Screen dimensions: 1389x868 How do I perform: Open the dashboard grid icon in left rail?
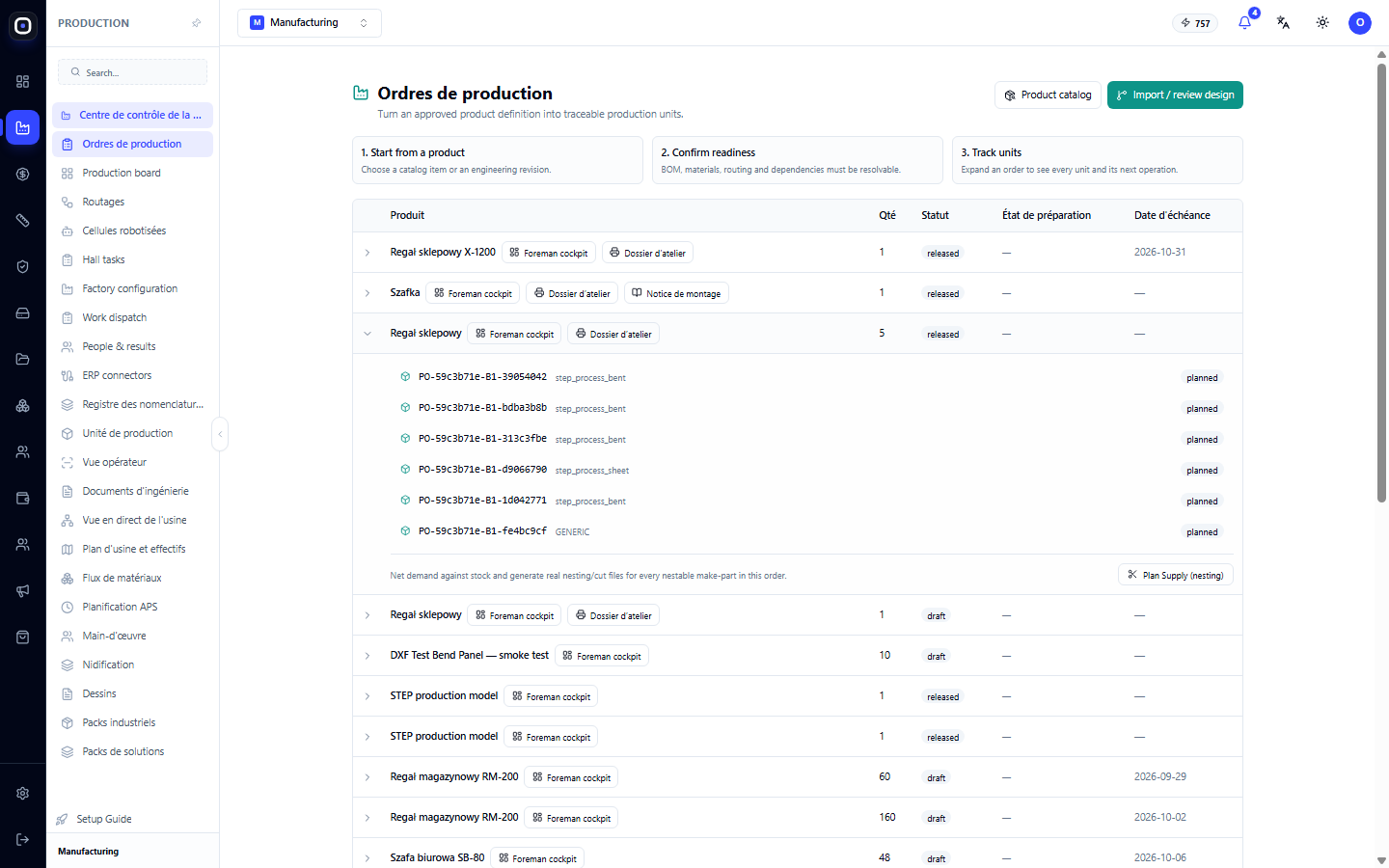[23, 82]
